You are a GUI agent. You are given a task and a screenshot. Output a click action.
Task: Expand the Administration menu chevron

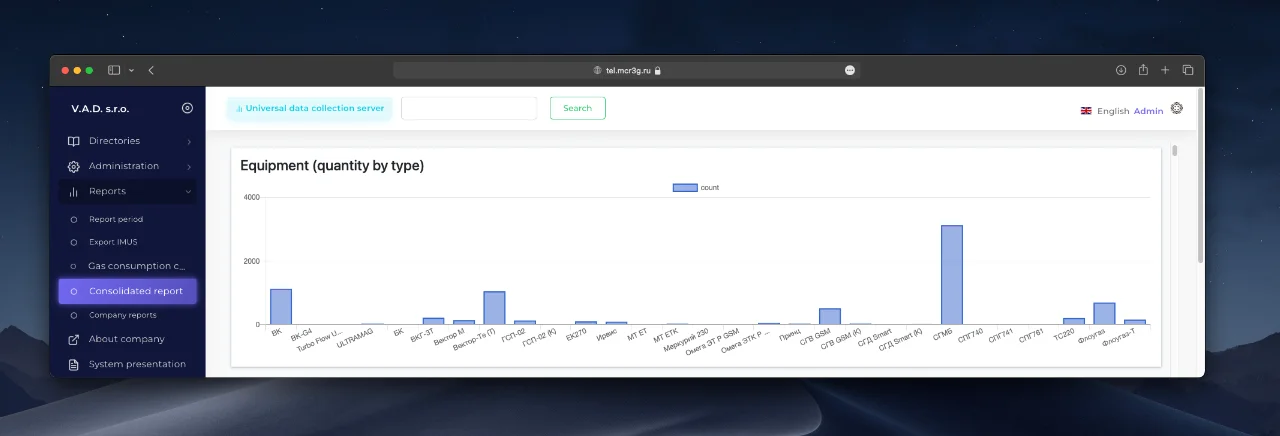(x=188, y=167)
